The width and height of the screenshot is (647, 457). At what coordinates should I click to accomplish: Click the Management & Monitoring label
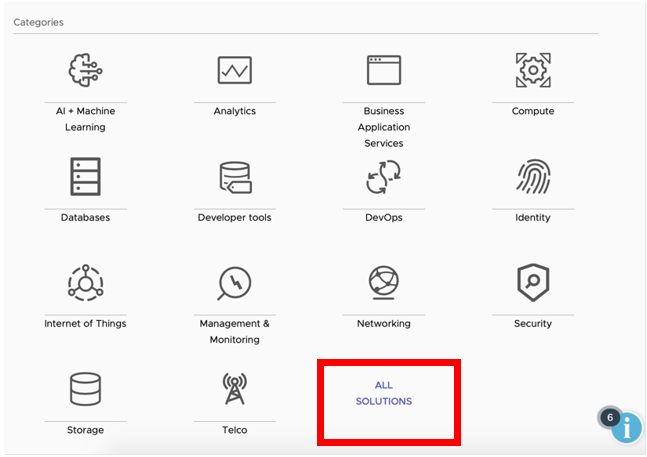[235, 331]
